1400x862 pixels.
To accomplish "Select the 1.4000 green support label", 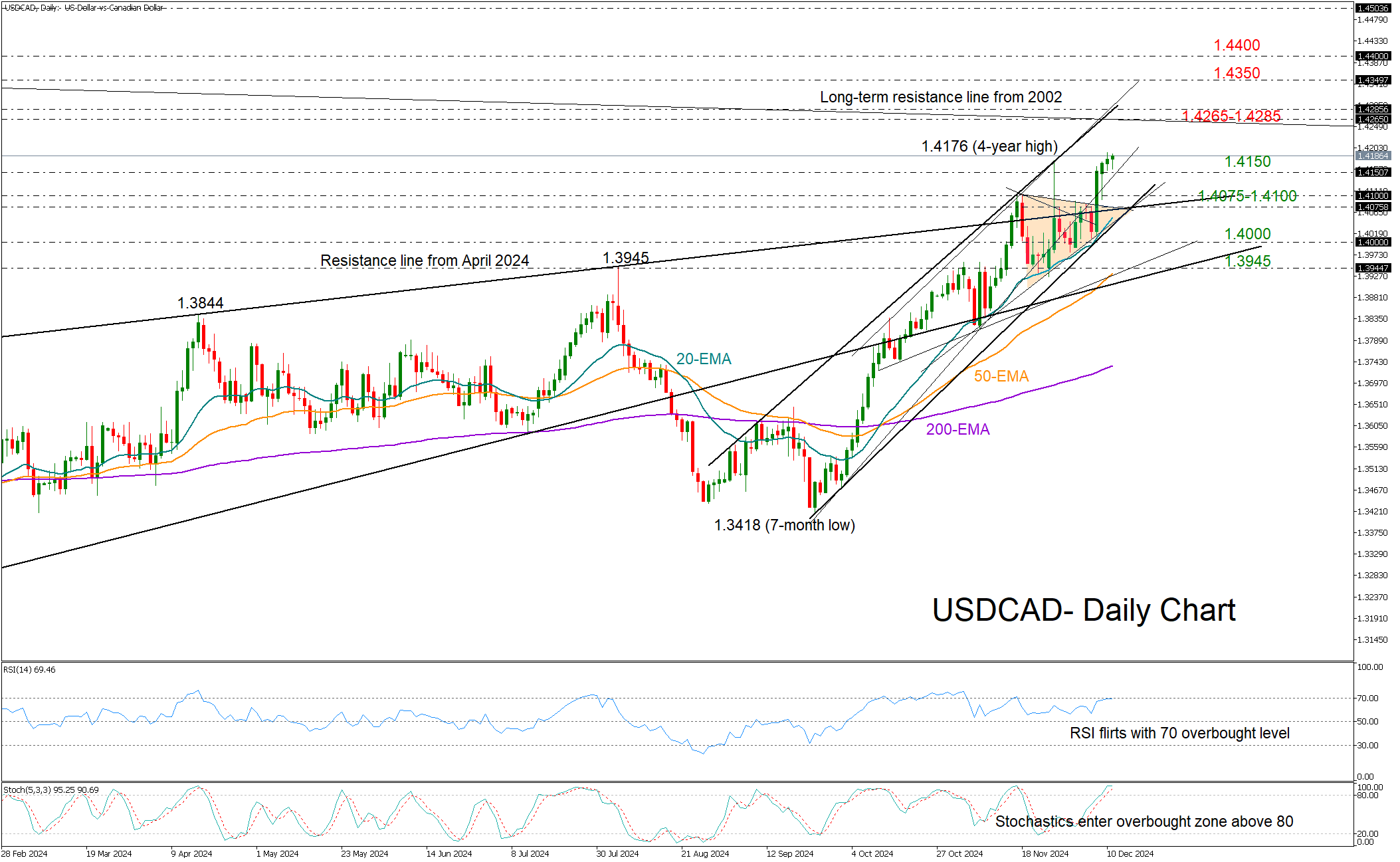I will [x=1247, y=234].
